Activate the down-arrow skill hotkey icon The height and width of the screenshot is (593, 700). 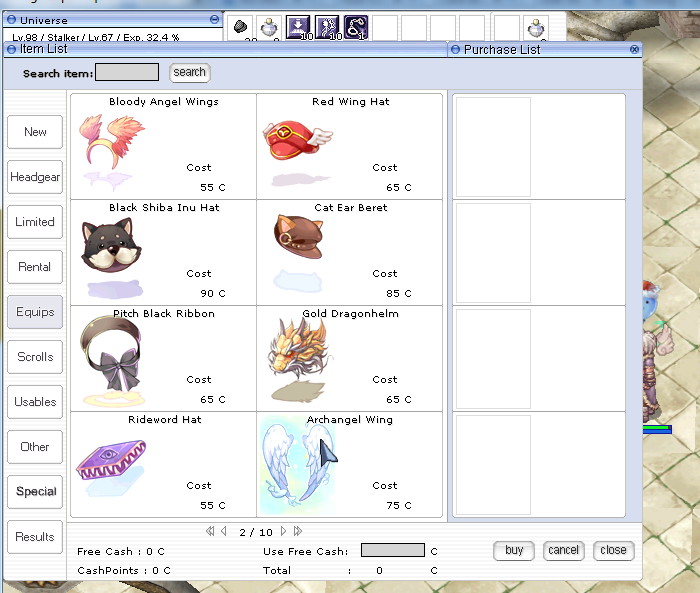tap(298, 27)
